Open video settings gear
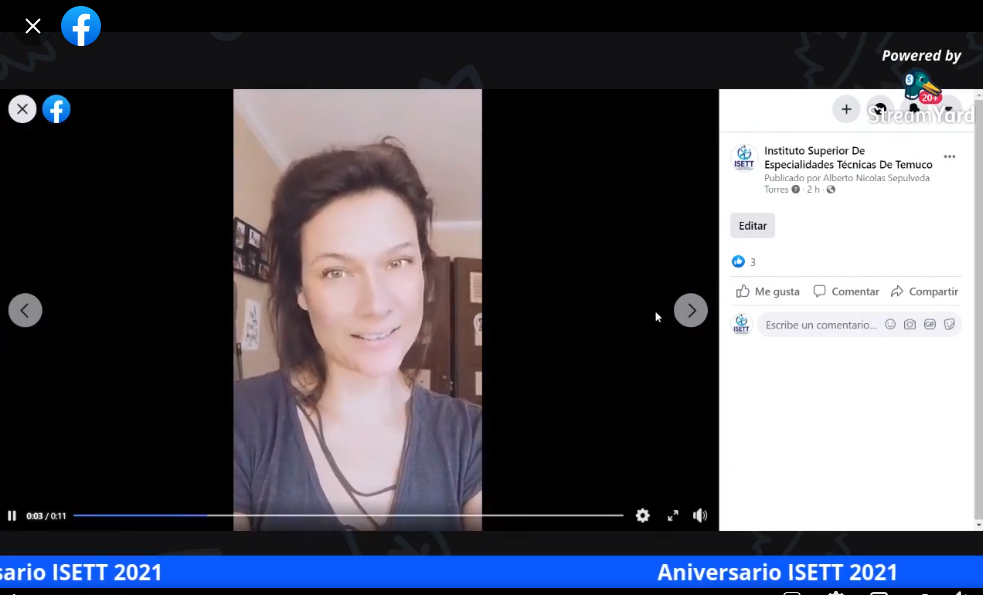Screen dimensions: 983x595 click(642, 516)
